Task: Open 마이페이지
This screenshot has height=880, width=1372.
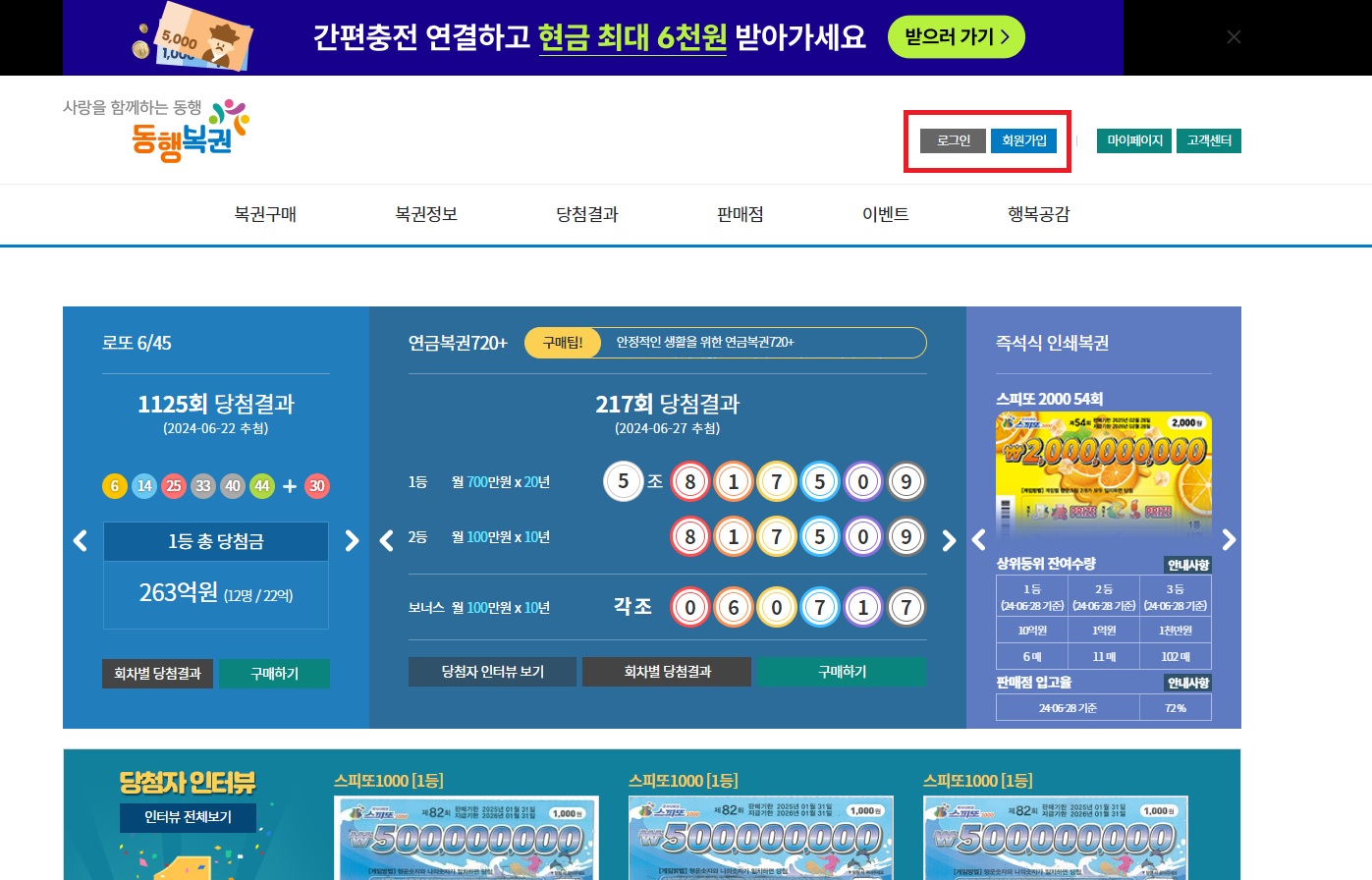Action: click(1134, 140)
